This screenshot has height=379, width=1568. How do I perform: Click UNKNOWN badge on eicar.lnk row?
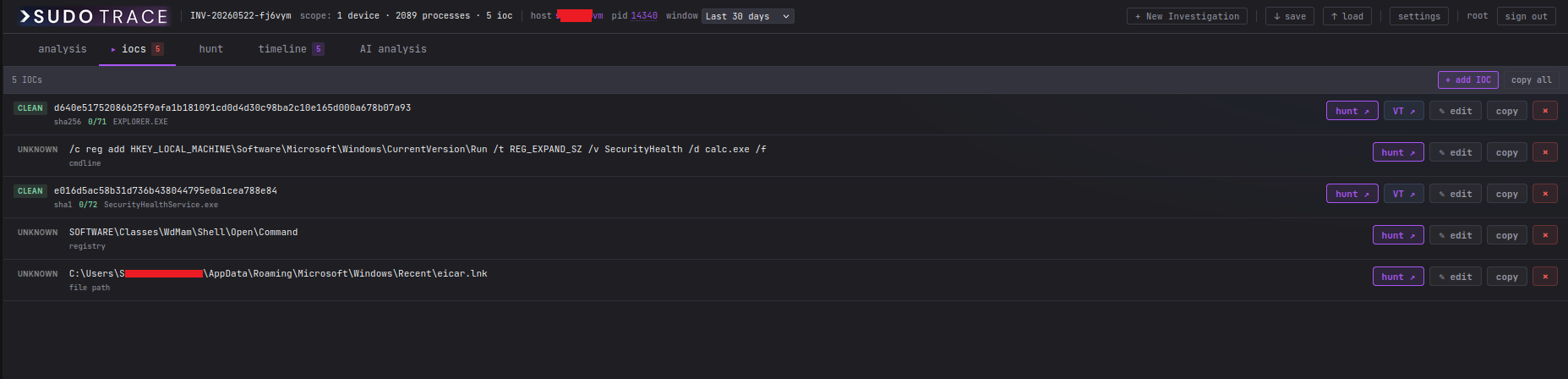(38, 274)
